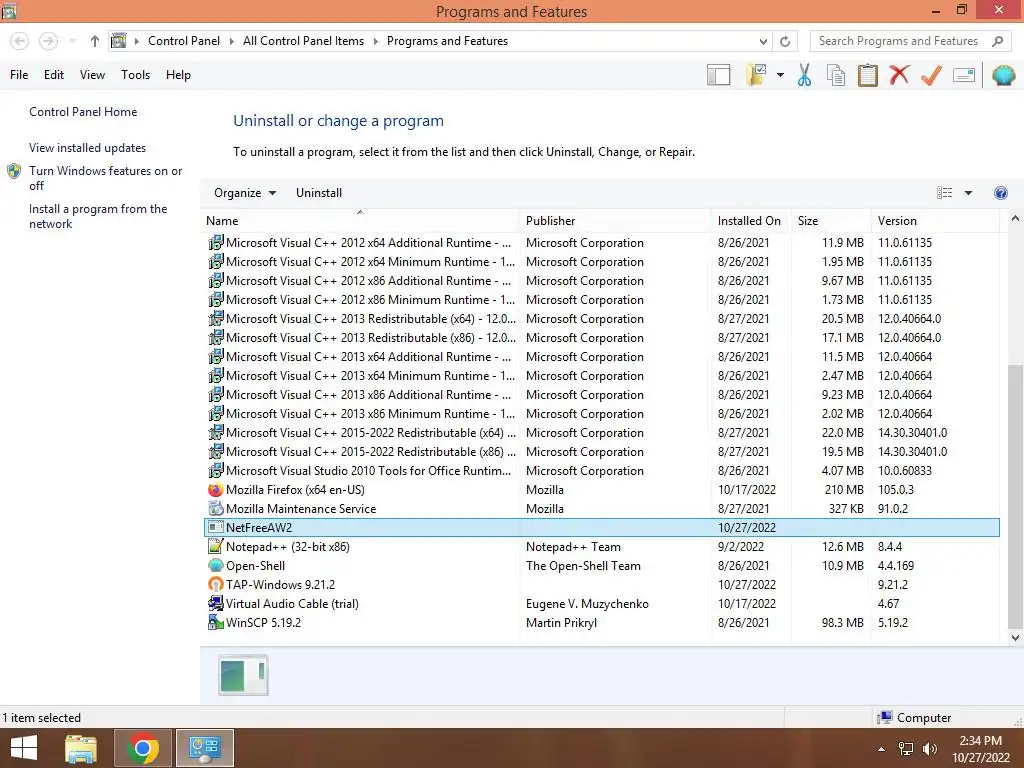The image size is (1024, 768).
Task: Open File Explorer from the taskbar
Action: (81, 748)
